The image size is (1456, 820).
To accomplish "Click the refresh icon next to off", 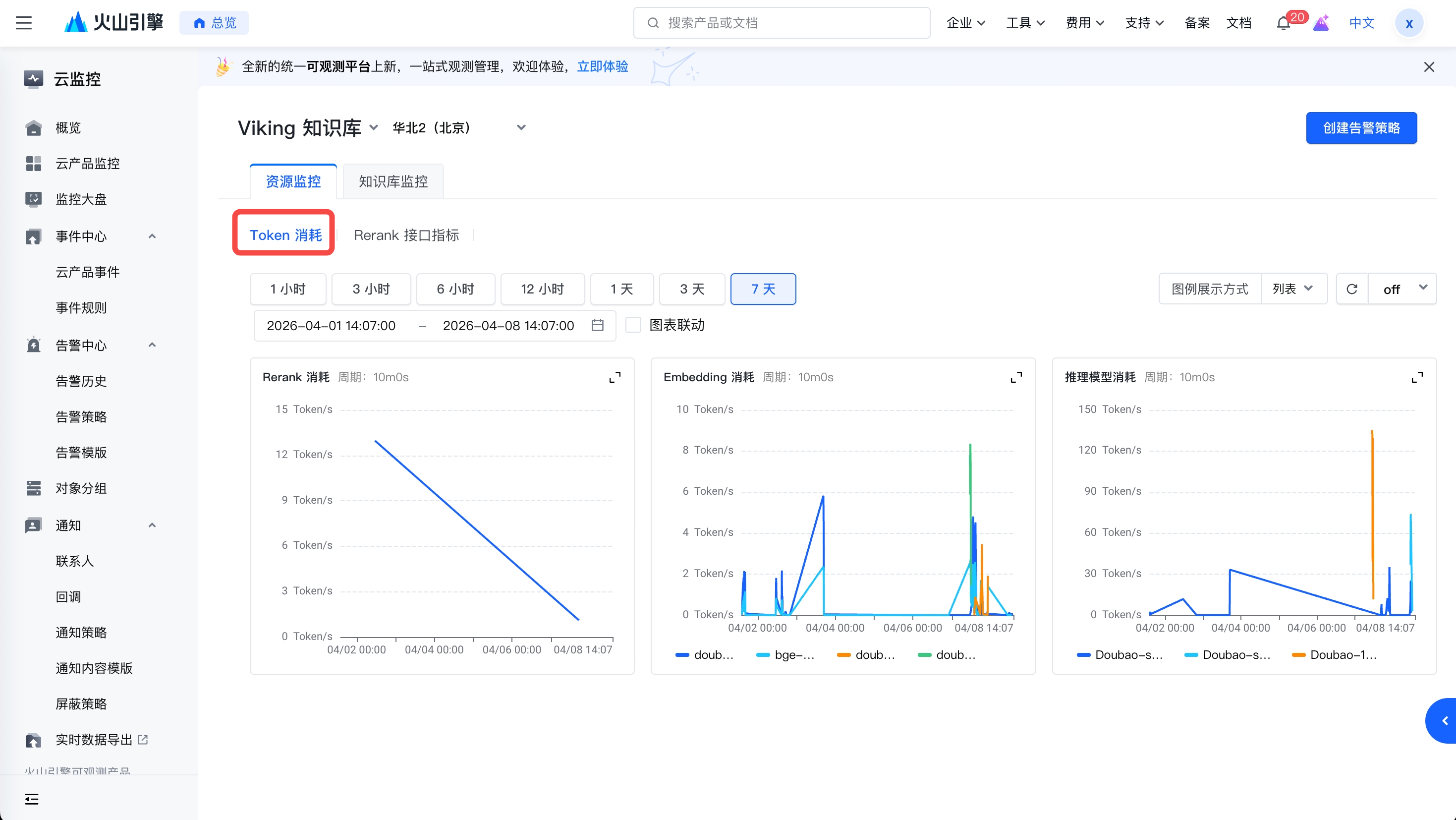I will pos(1352,289).
